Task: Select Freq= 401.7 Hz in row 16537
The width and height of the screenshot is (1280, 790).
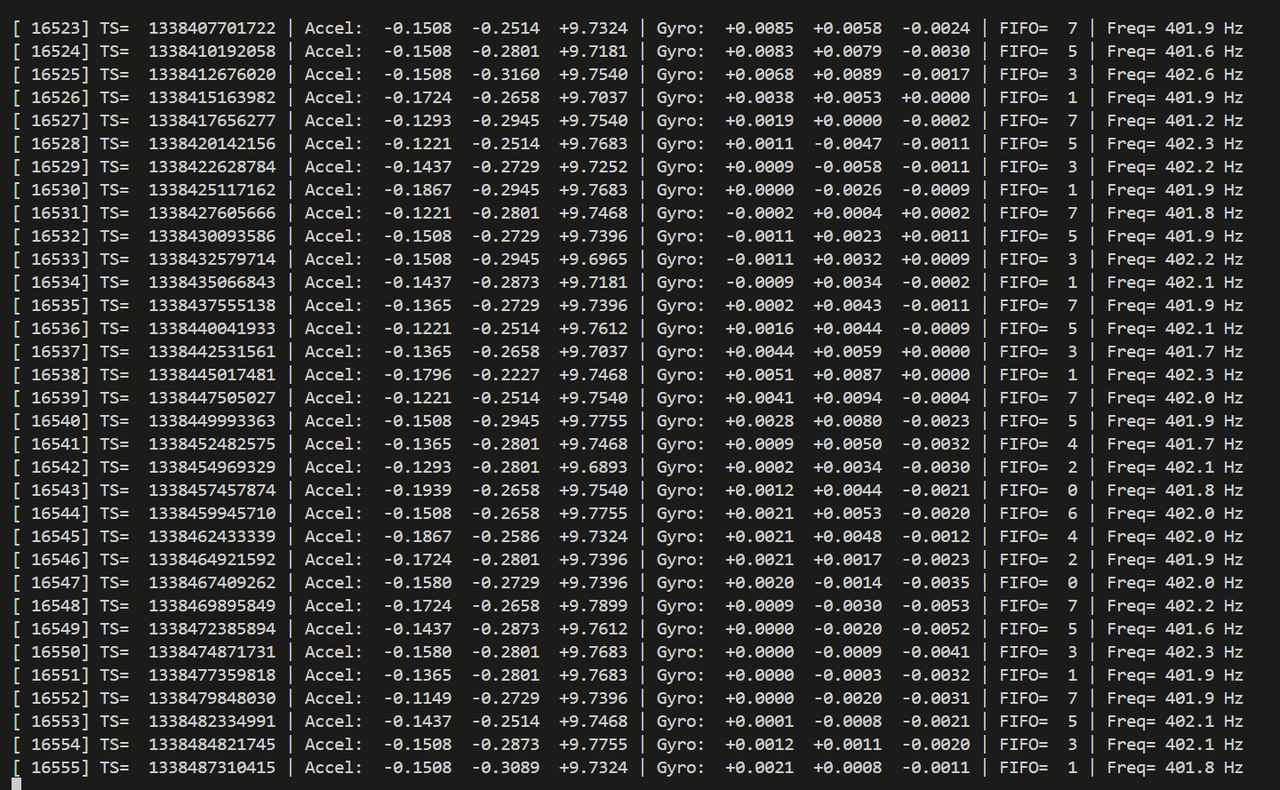Action: [x=1175, y=351]
